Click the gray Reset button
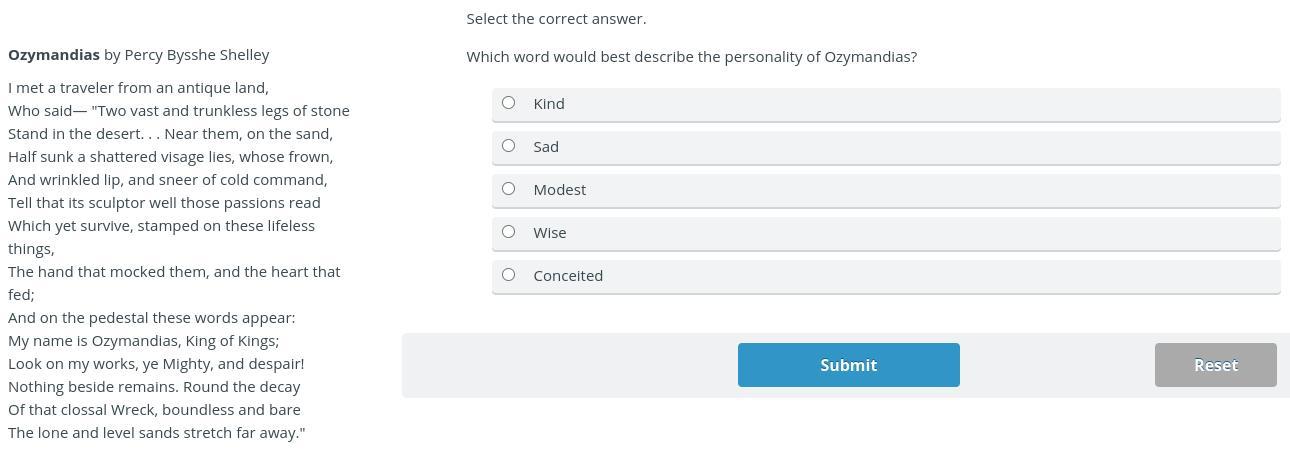Image resolution: width=1290 pixels, height=456 pixels. tap(1215, 365)
